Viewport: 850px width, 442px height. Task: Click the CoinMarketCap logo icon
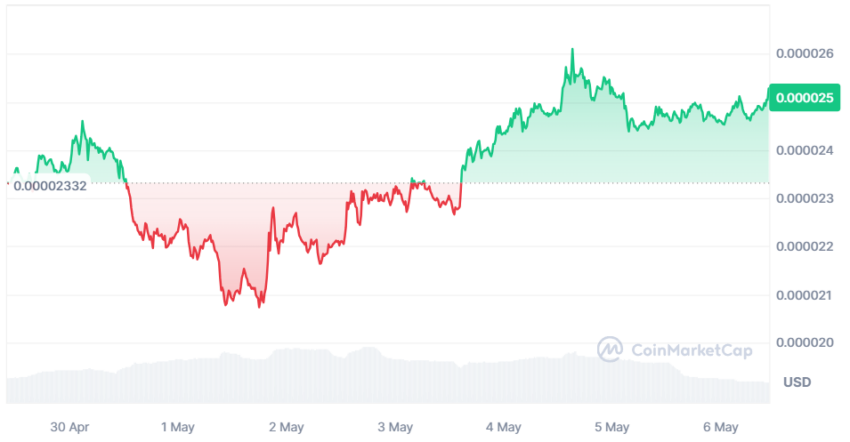point(610,349)
